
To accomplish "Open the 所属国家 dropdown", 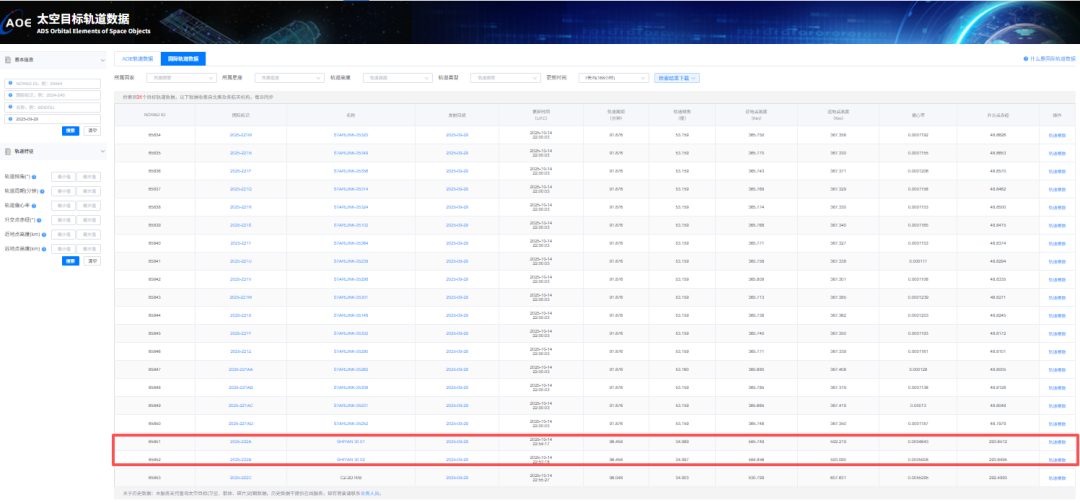I will tap(181, 77).
